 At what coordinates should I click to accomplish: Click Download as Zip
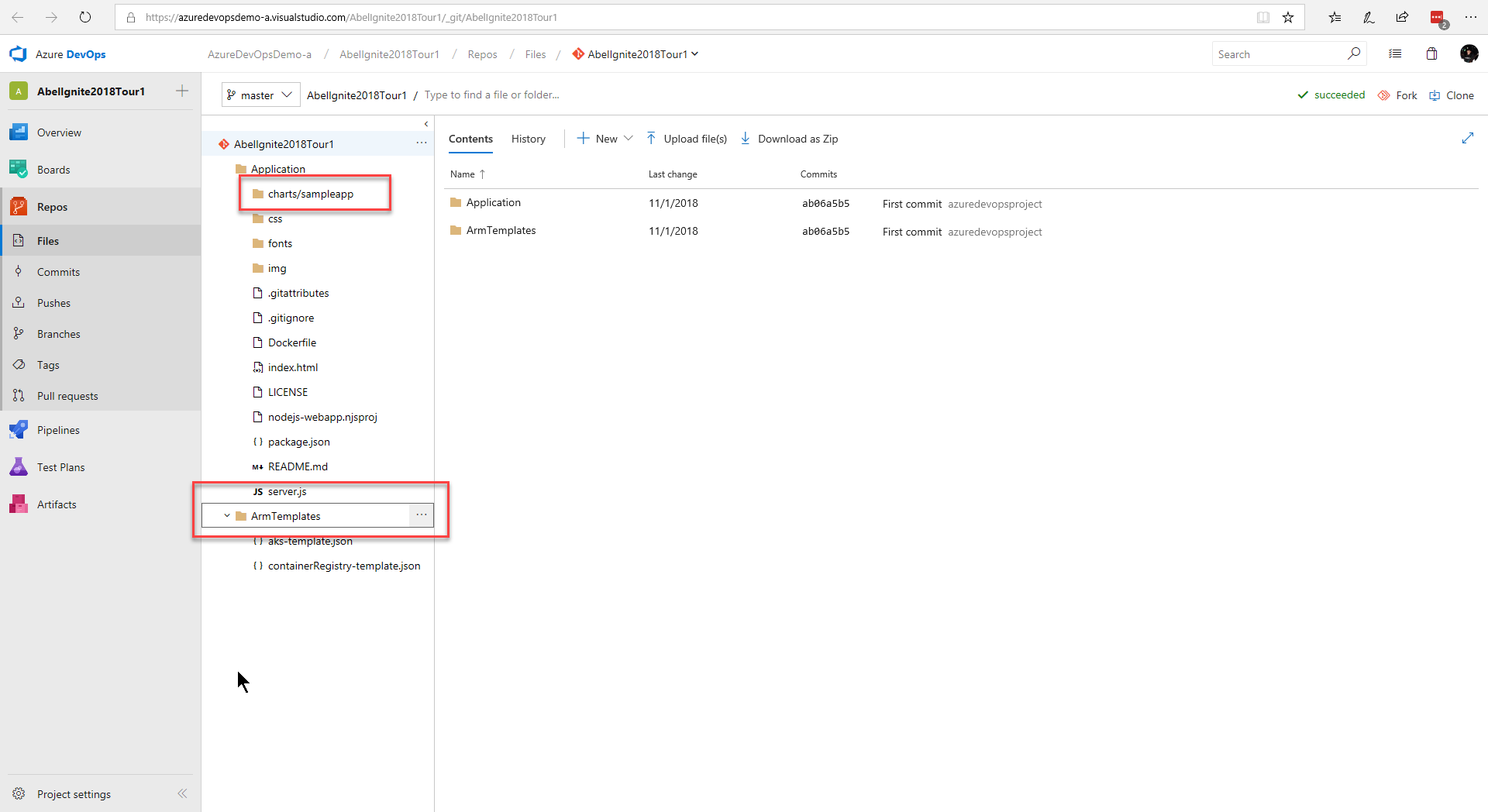click(789, 139)
